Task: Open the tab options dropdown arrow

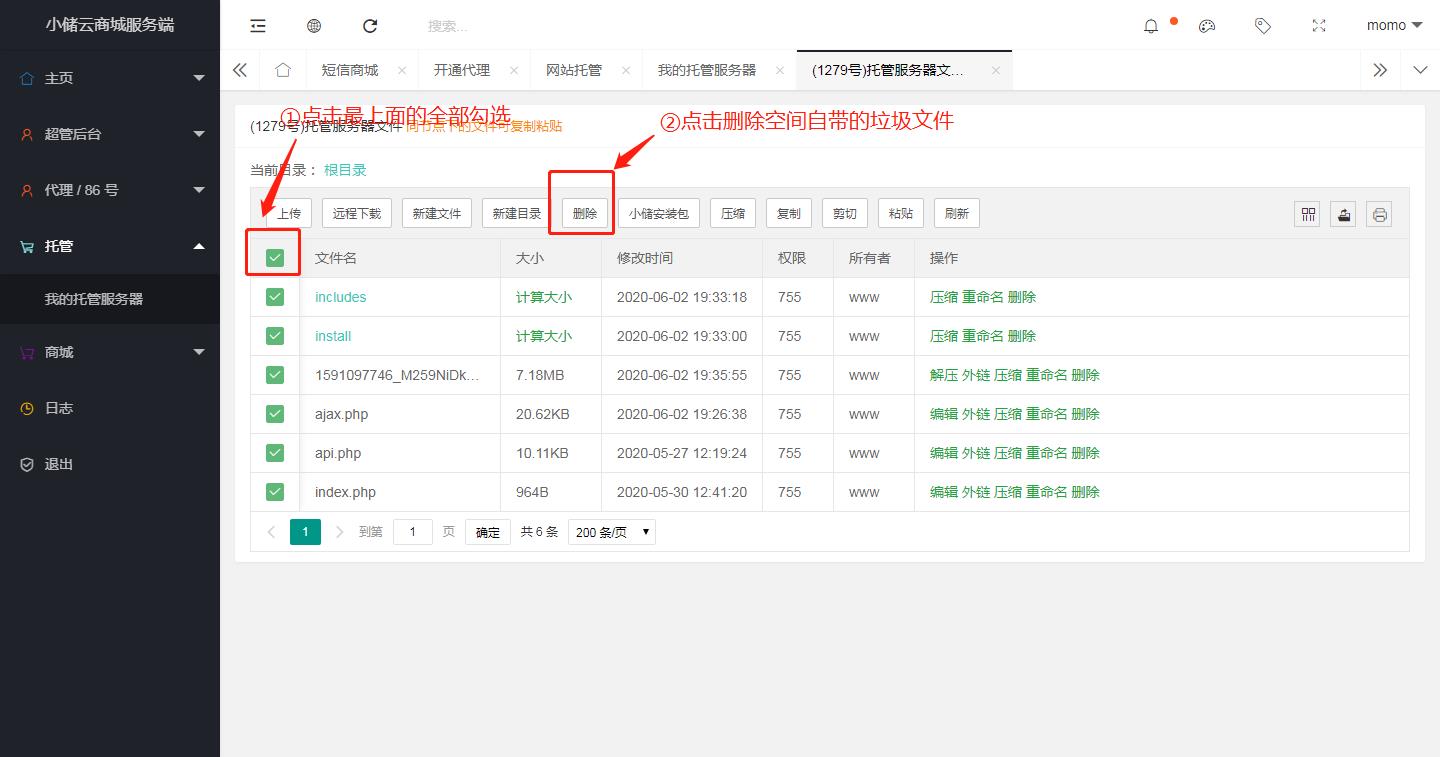Action: coord(1420,70)
